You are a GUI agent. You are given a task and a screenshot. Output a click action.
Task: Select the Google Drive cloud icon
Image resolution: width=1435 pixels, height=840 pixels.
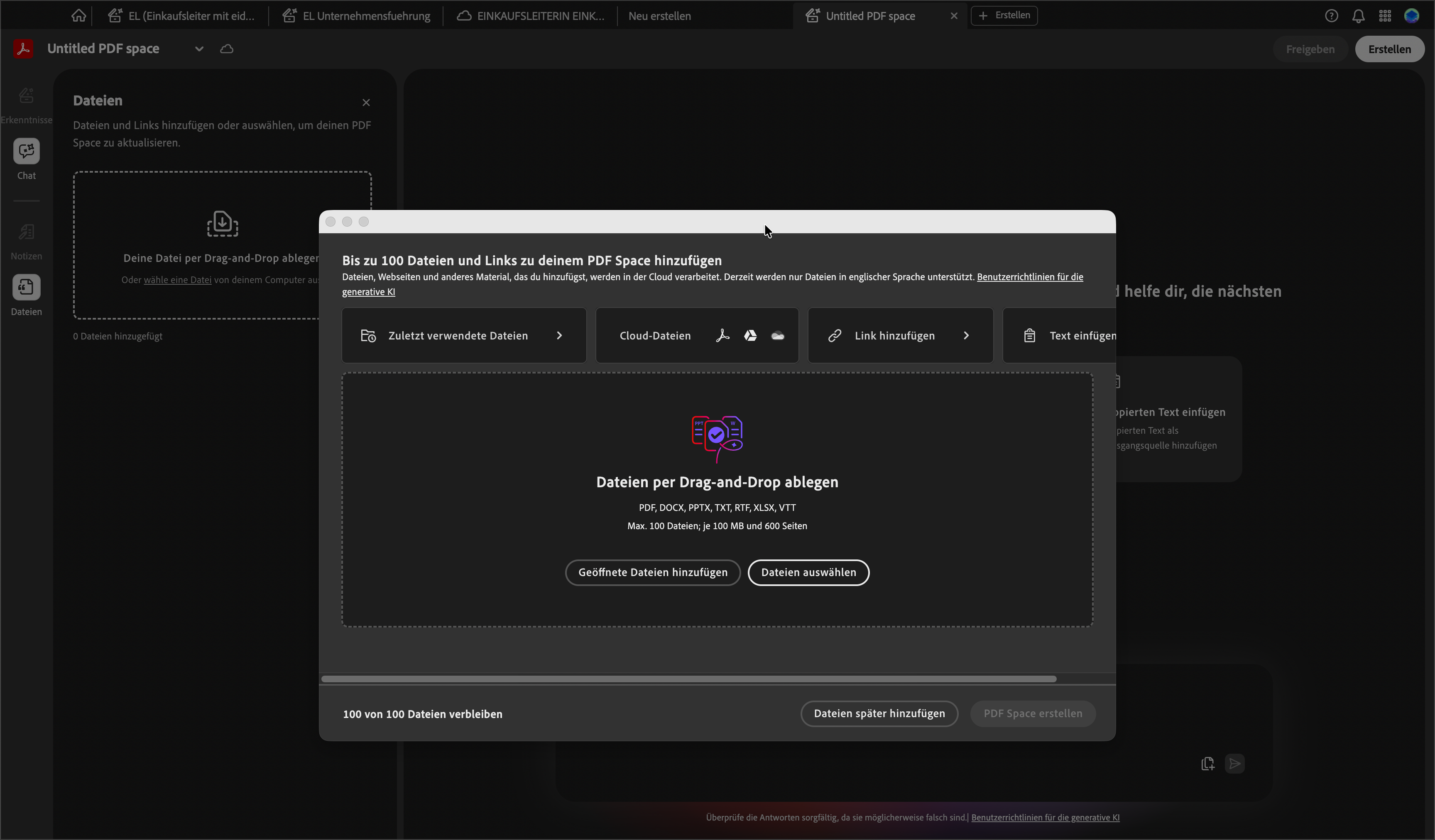[750, 336]
